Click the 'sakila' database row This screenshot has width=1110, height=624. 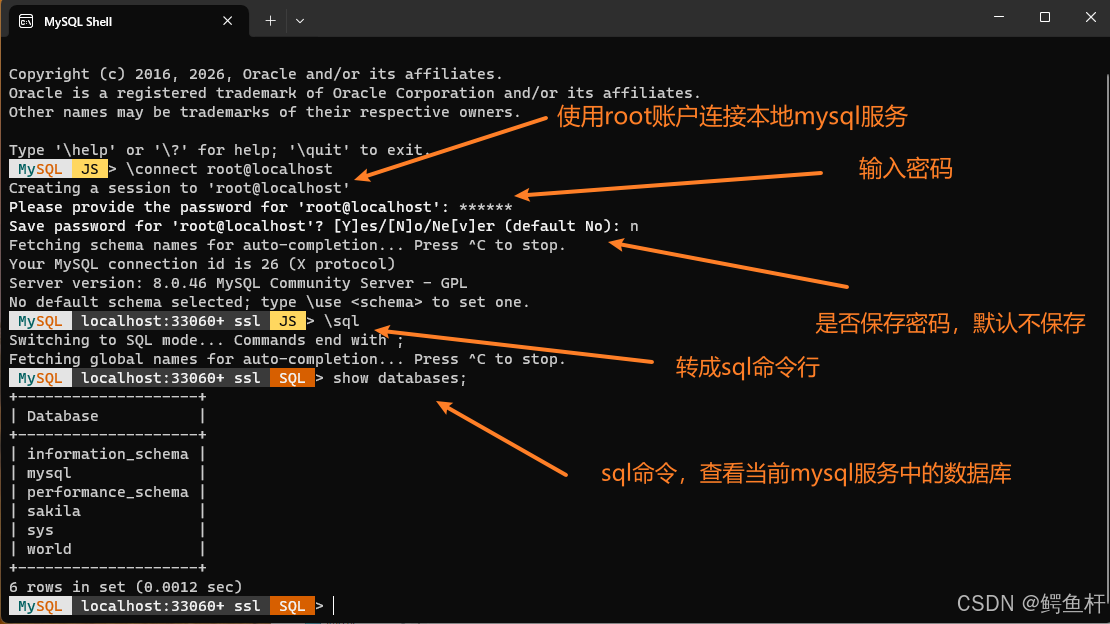pos(108,511)
